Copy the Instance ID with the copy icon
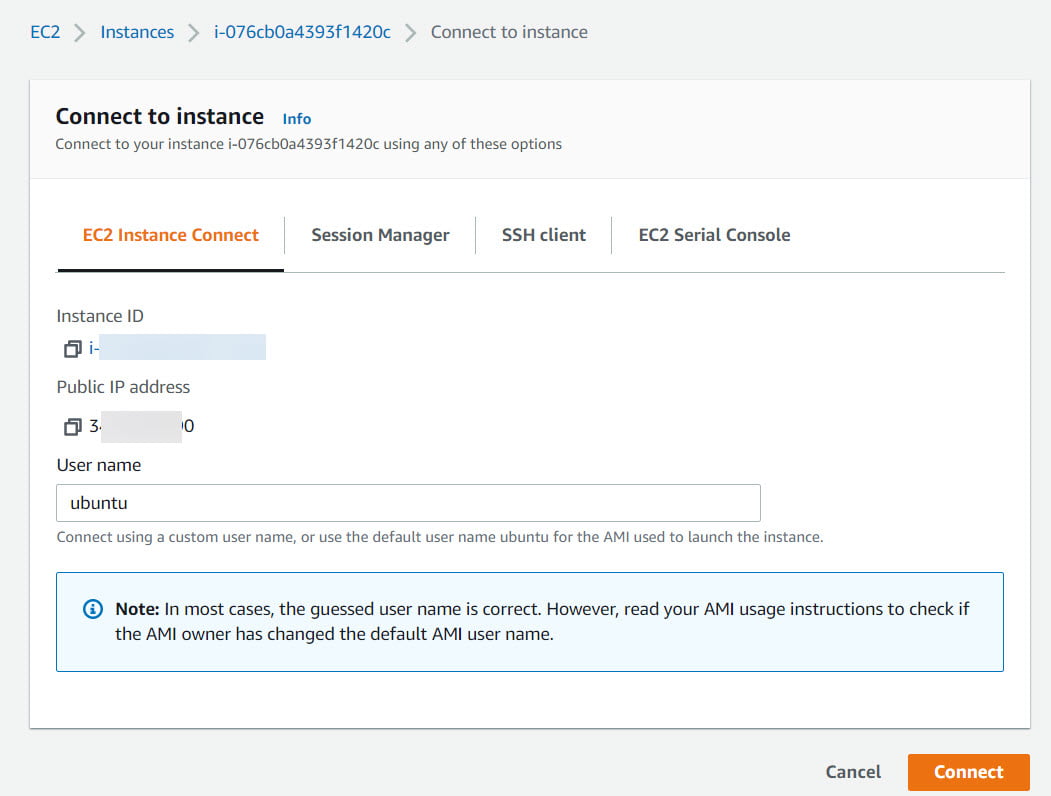The width and height of the screenshot is (1051, 796). pyautogui.click(x=72, y=348)
